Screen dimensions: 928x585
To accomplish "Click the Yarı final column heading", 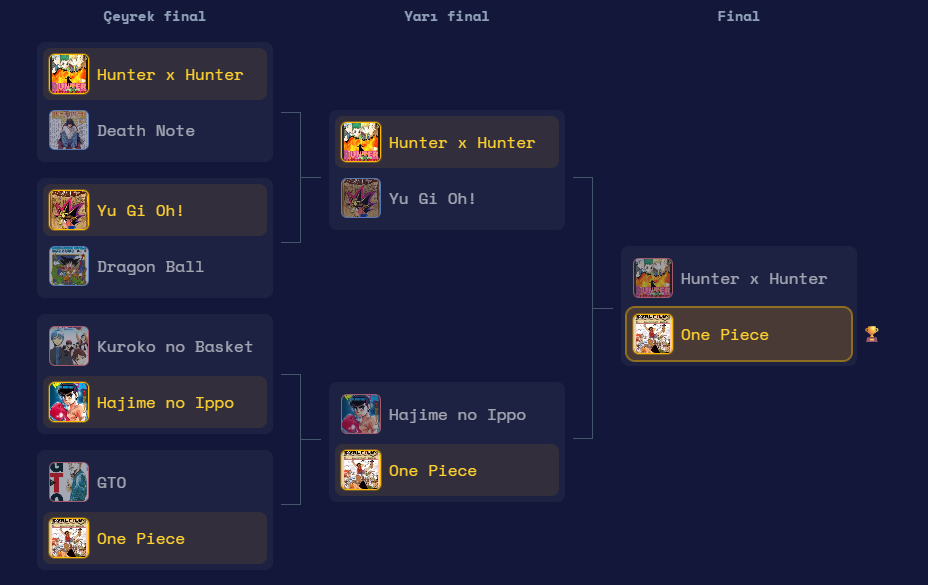I will click(x=447, y=17).
